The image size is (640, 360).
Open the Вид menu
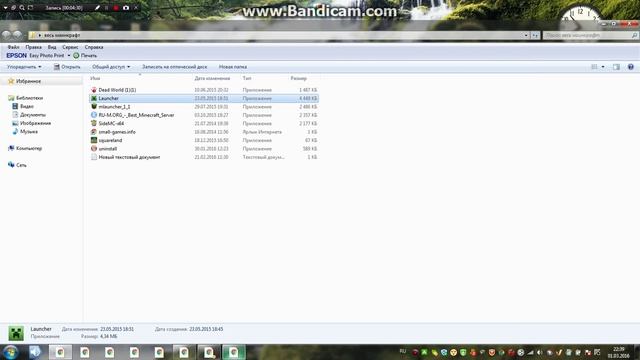click(52, 47)
